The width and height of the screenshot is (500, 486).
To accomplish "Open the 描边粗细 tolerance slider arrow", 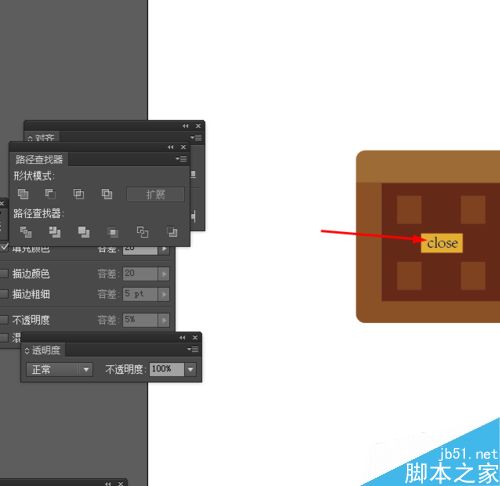I will pyautogui.click(x=164, y=294).
